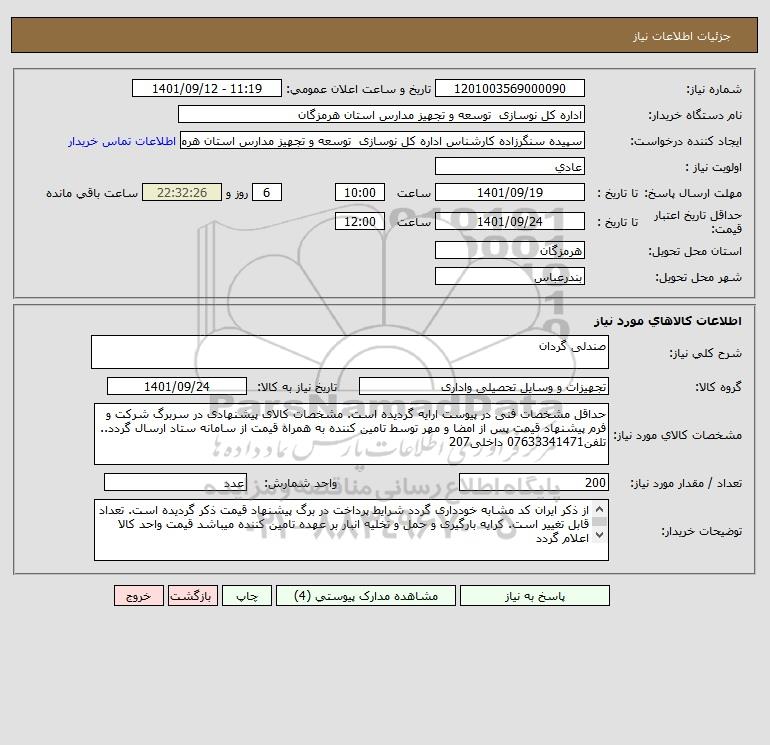Click delivery city field 'بندرعباس'
Screen dimensions: 770x745
(x=510, y=276)
